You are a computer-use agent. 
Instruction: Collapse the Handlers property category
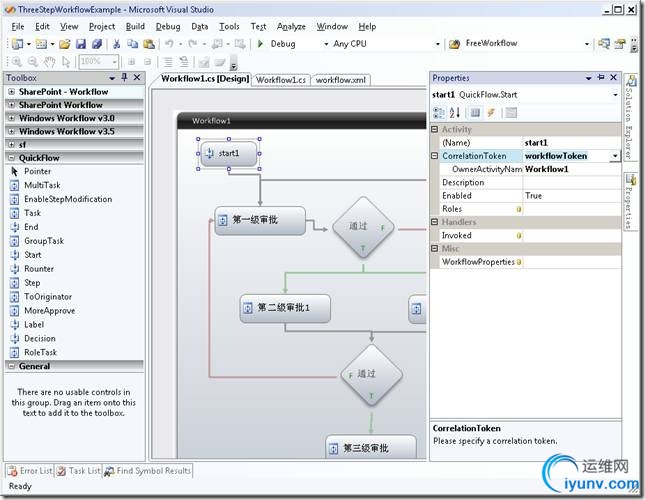[x=434, y=222]
